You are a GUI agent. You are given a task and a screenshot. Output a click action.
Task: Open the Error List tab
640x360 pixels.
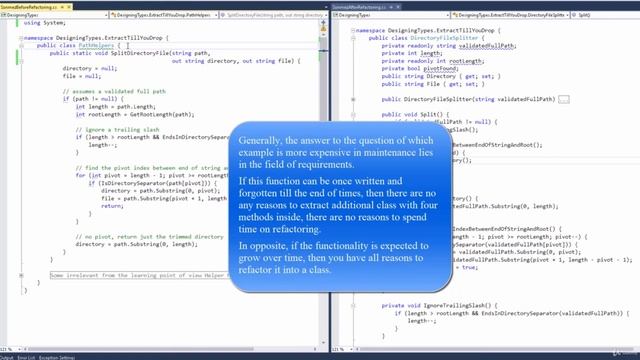click(26, 358)
